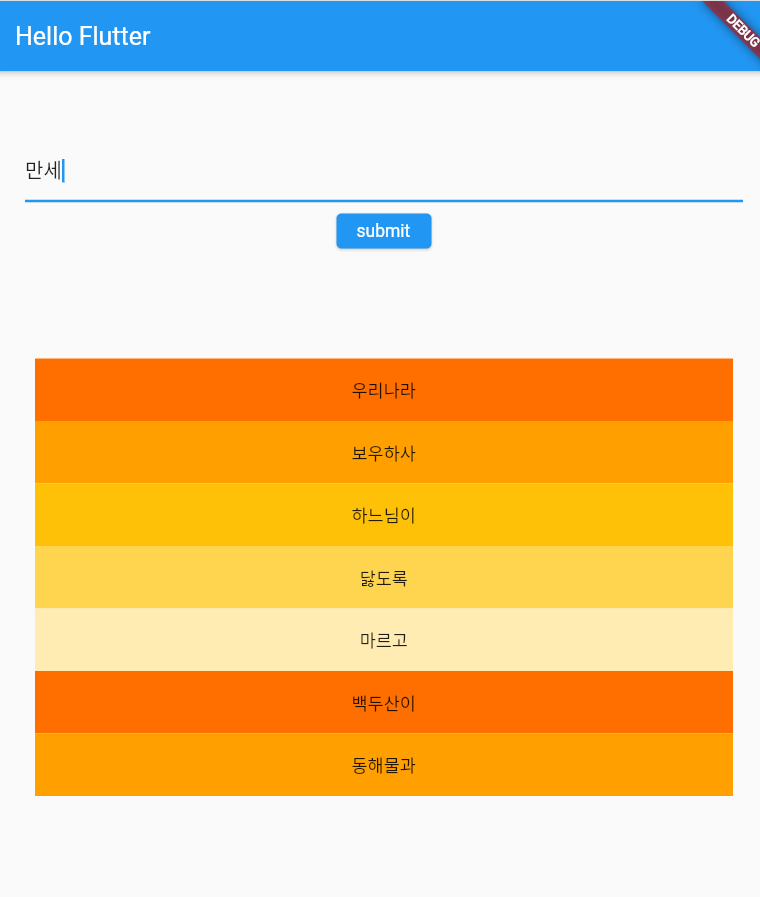Tap the underline below the text field
This screenshot has width=760, height=897.
[383, 200]
